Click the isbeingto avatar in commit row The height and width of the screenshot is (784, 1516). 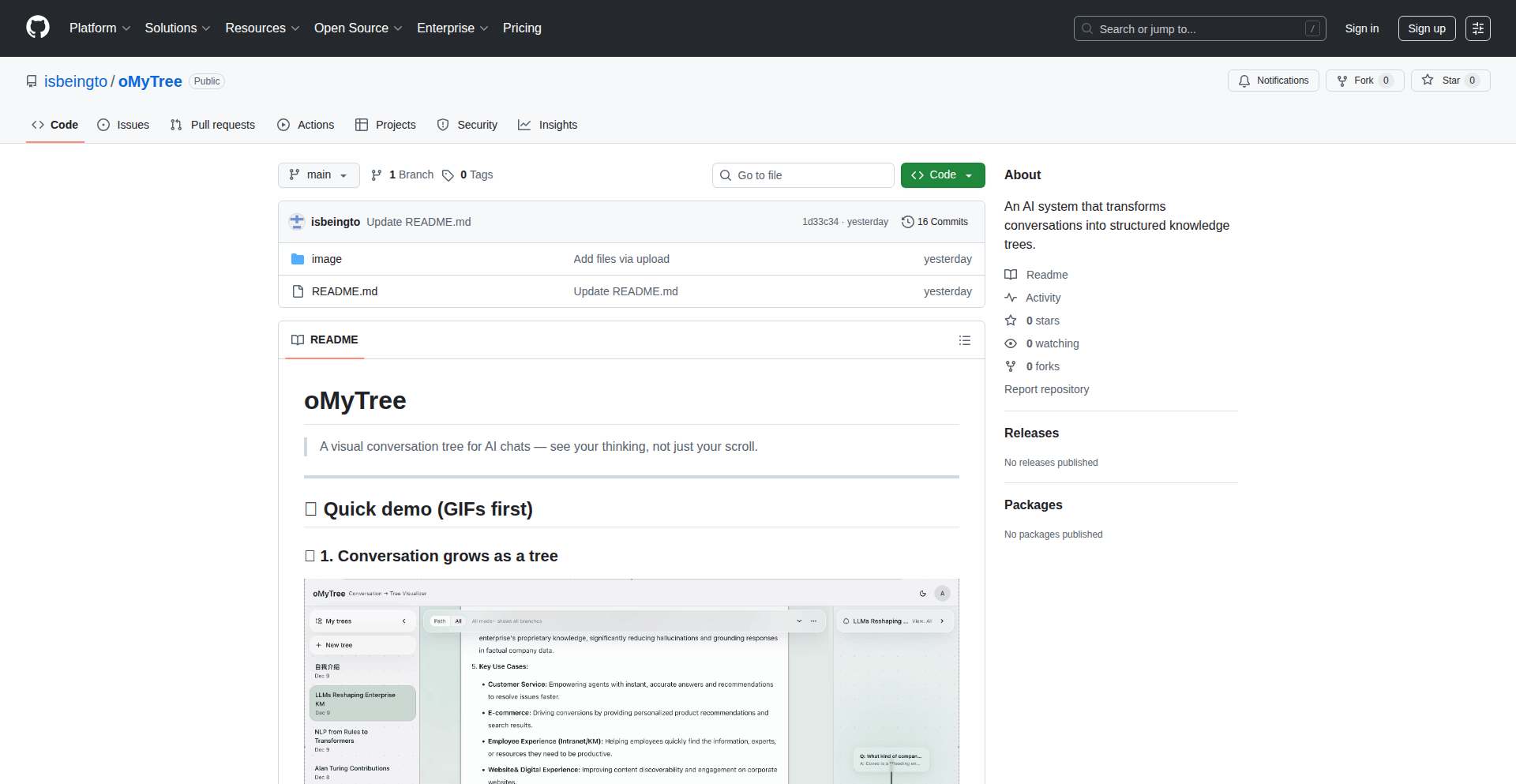[x=297, y=222]
